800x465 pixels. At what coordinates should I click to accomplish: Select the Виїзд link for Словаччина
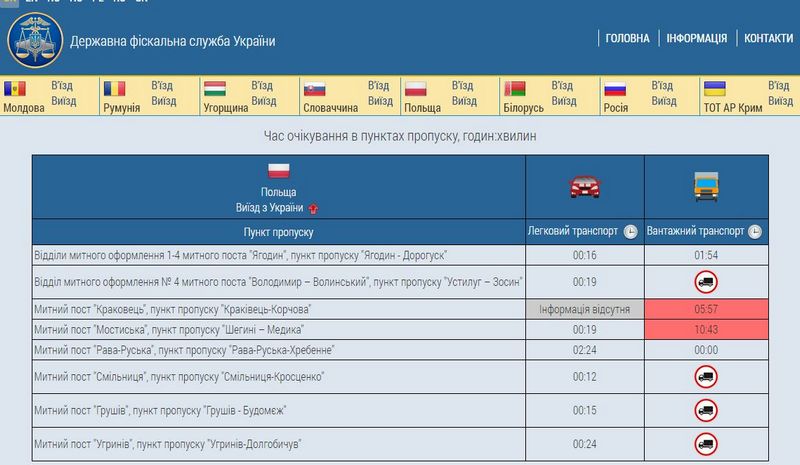[379, 101]
